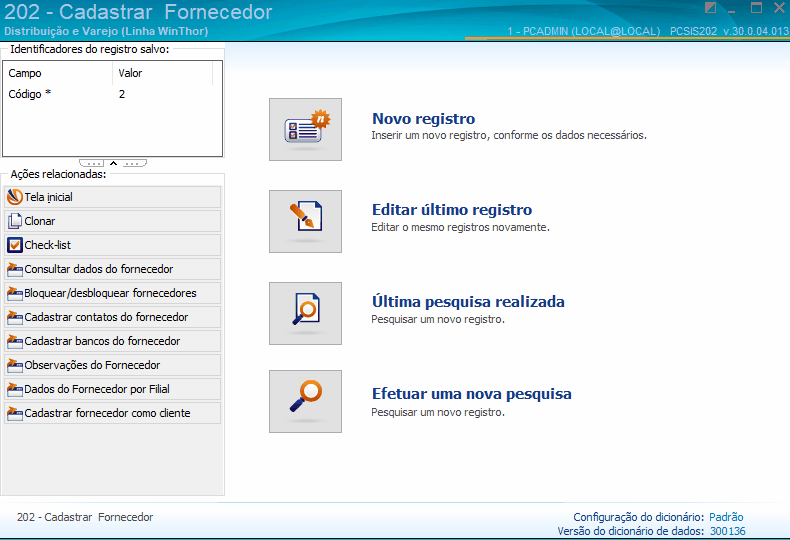
Task: Select Consultar dados do fornecedor
Action: tap(113, 269)
